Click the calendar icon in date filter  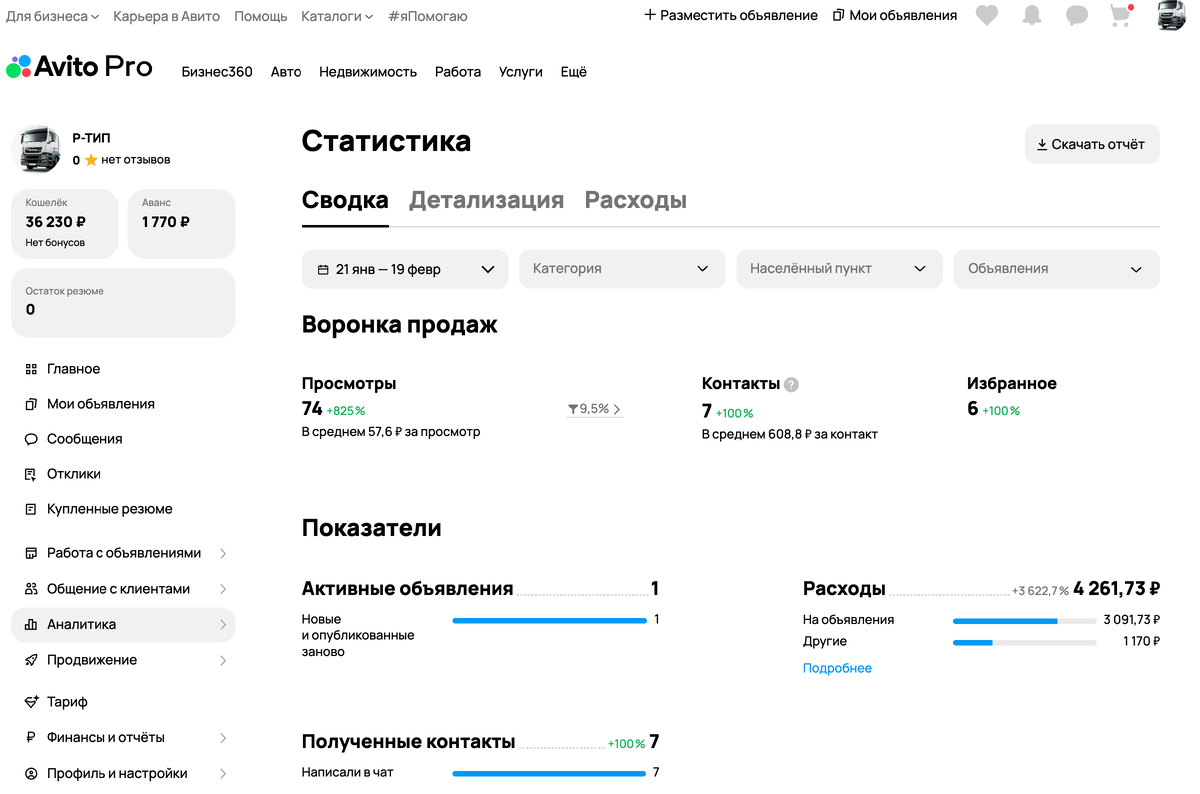click(x=323, y=269)
